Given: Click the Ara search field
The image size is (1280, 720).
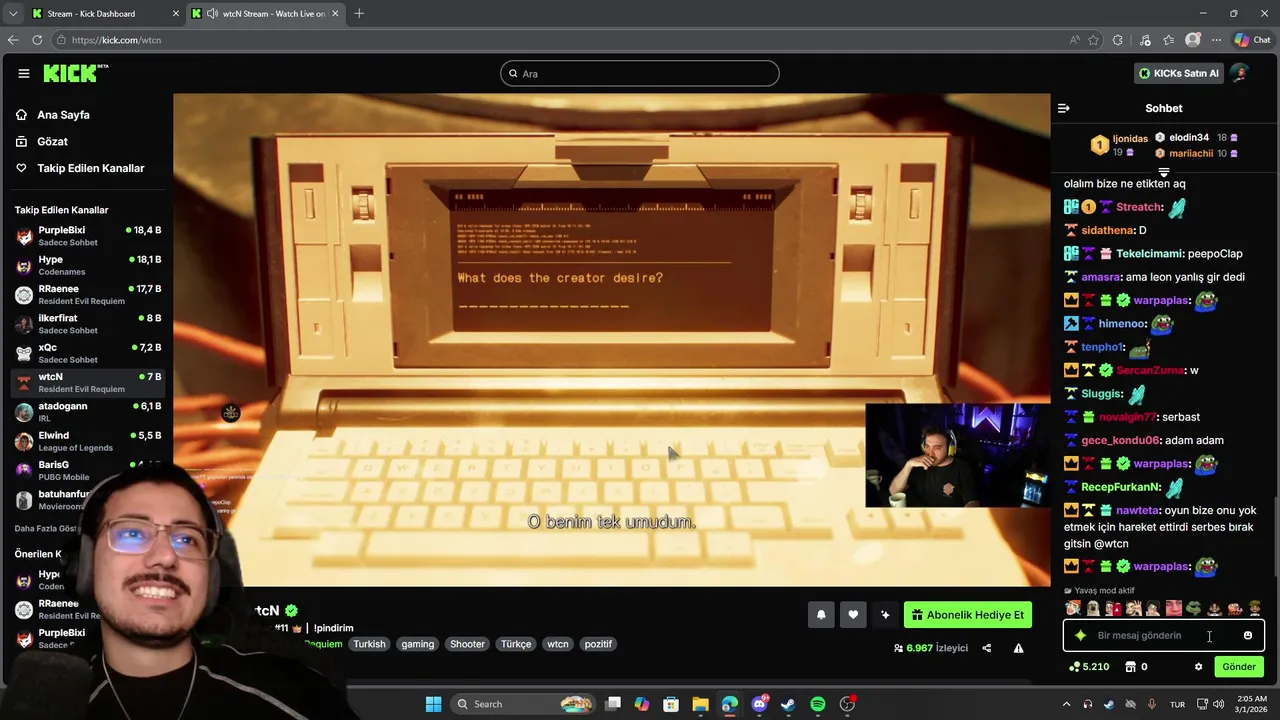Looking at the screenshot, I should (x=640, y=73).
